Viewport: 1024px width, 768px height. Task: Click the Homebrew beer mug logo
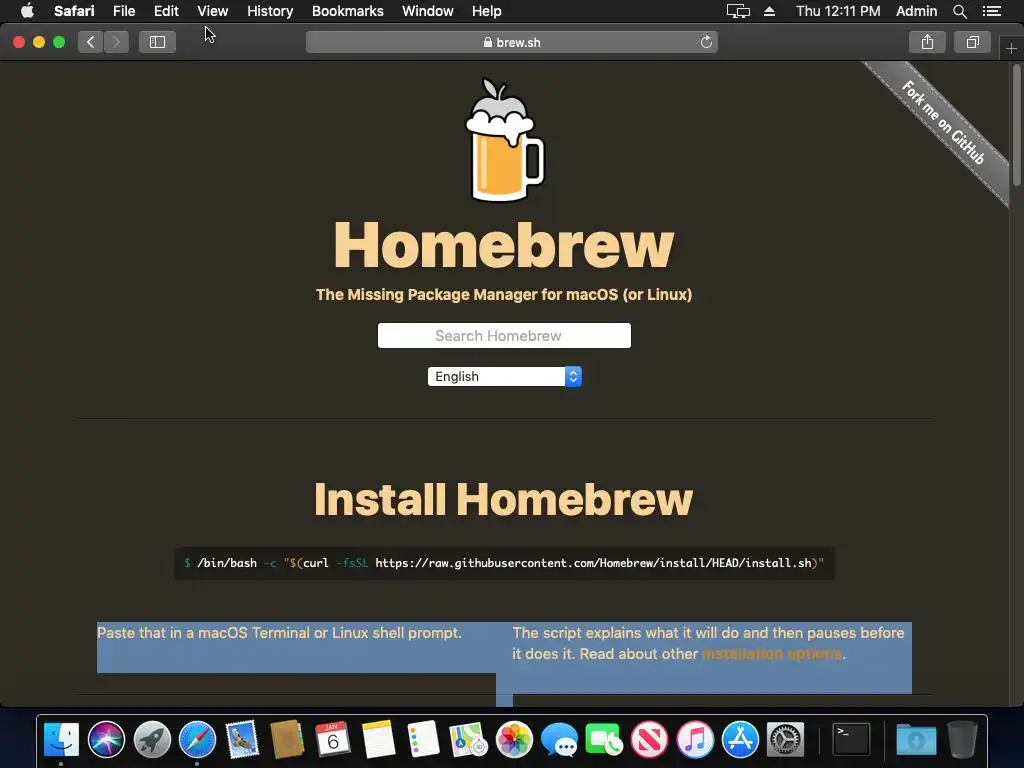coord(504,140)
